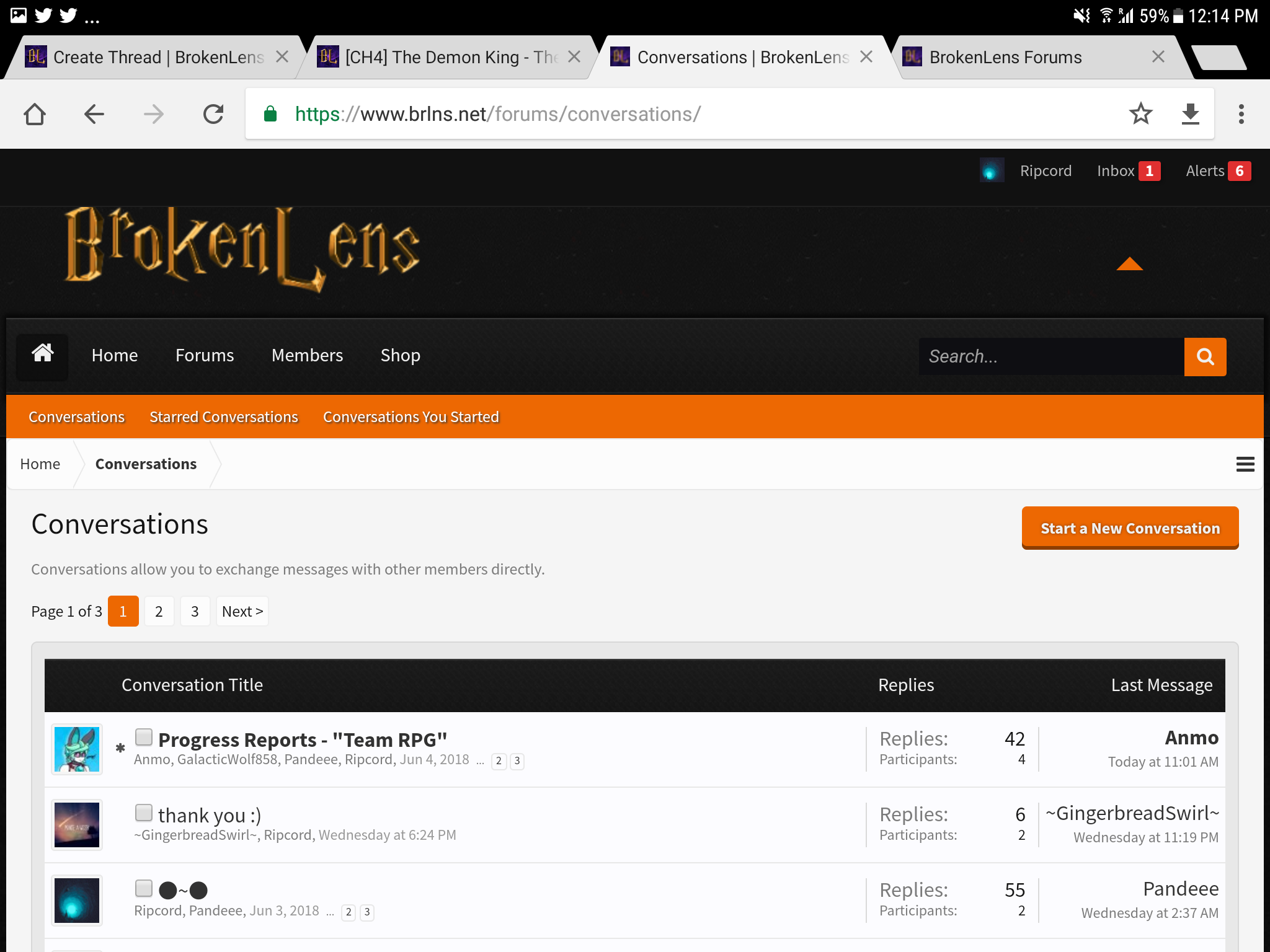Jump to page 2 of Progress Reports

pyautogui.click(x=499, y=761)
